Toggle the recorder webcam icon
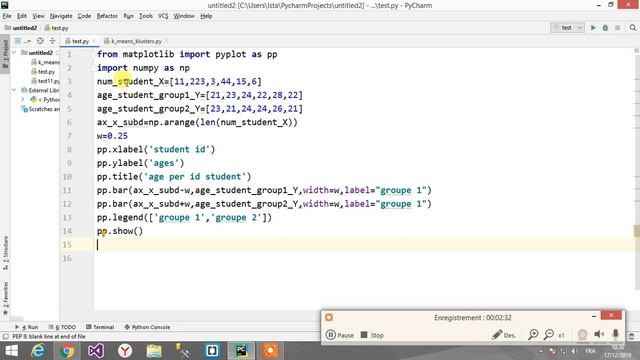Viewport: 640px width, 360px height. tap(582, 335)
